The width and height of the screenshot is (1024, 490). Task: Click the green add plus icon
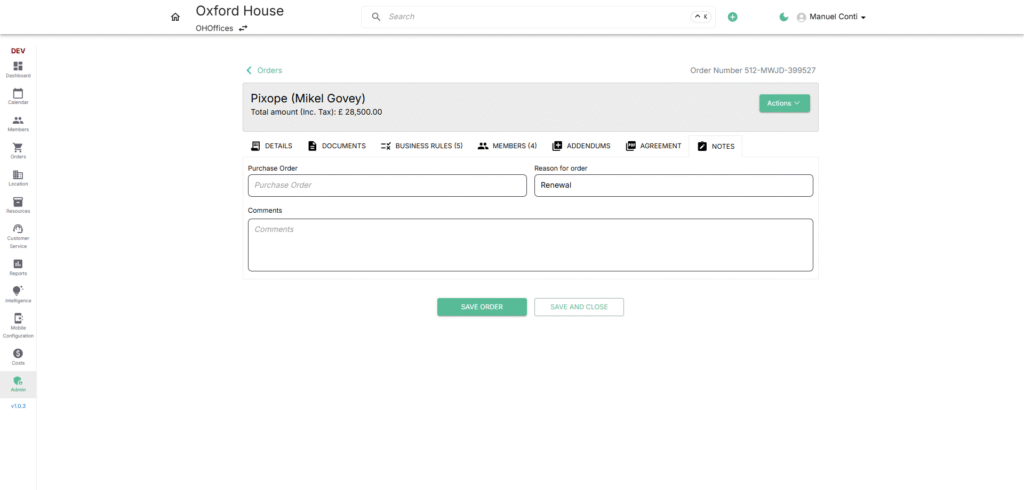[x=732, y=17]
